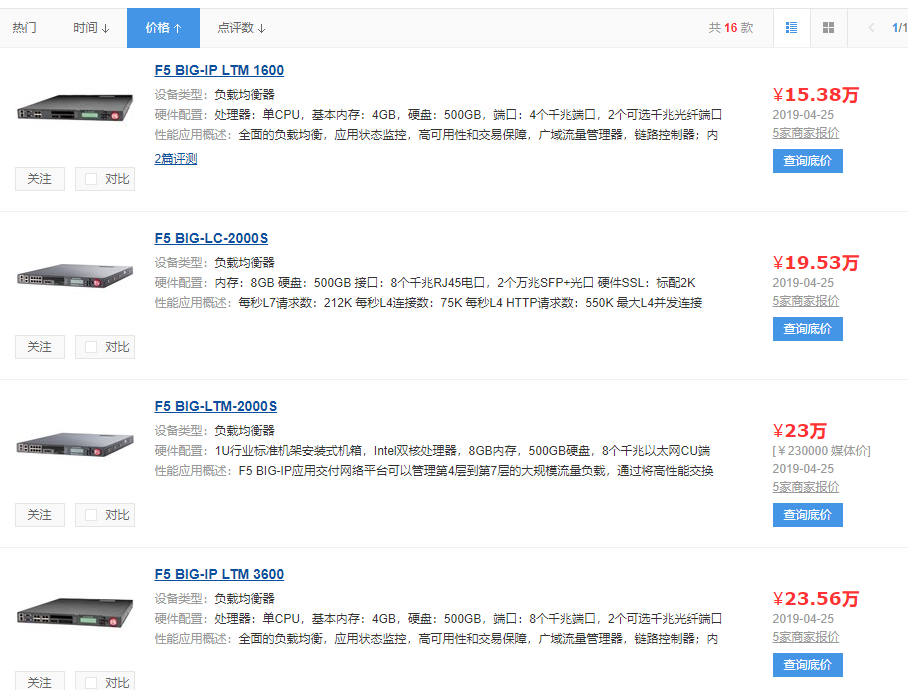Click 关注 for BIG-IP LTM 3600
Viewport: 908px width, 690px height.
[40, 681]
